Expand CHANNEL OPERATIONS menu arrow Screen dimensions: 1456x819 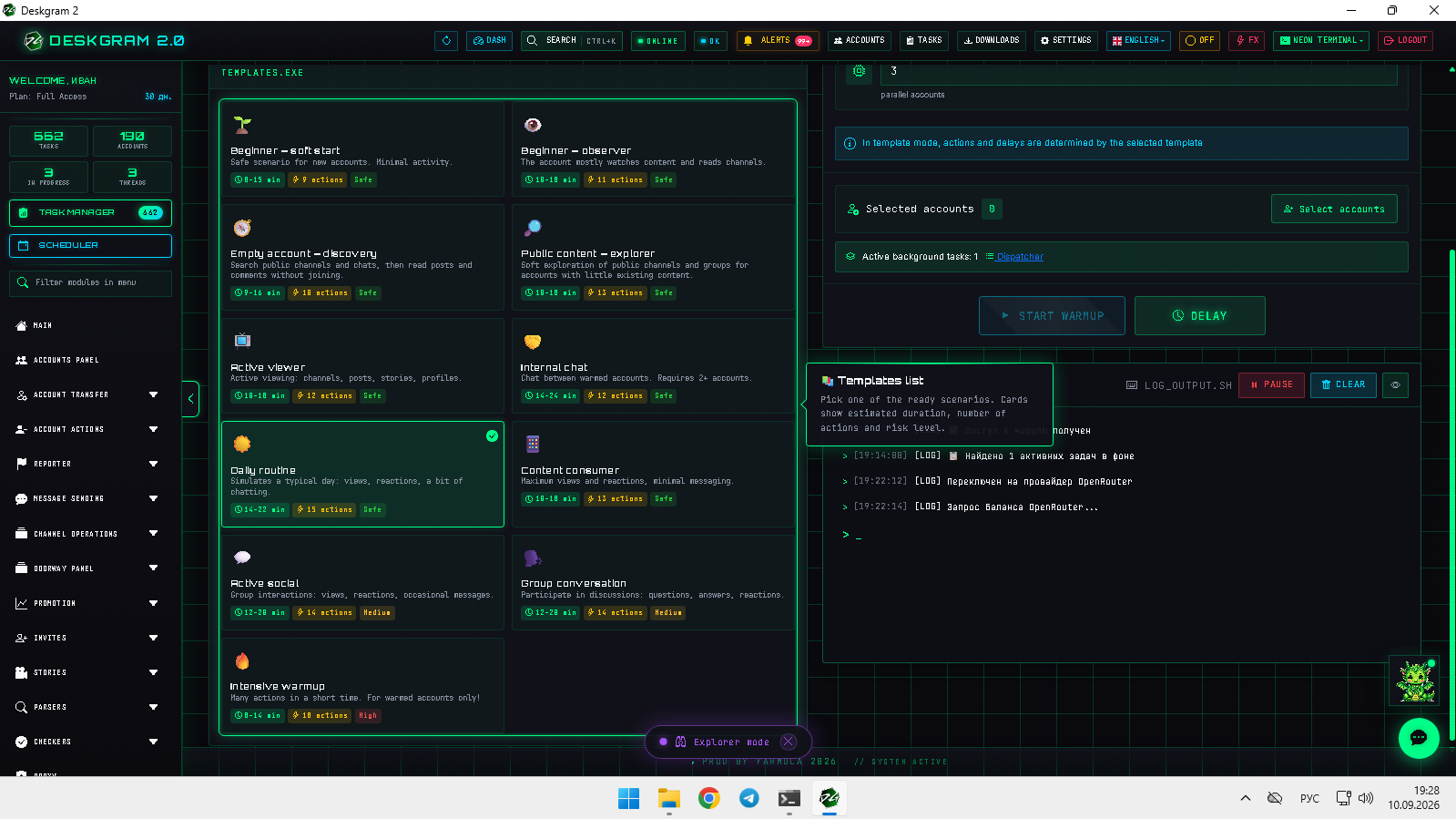click(x=153, y=534)
